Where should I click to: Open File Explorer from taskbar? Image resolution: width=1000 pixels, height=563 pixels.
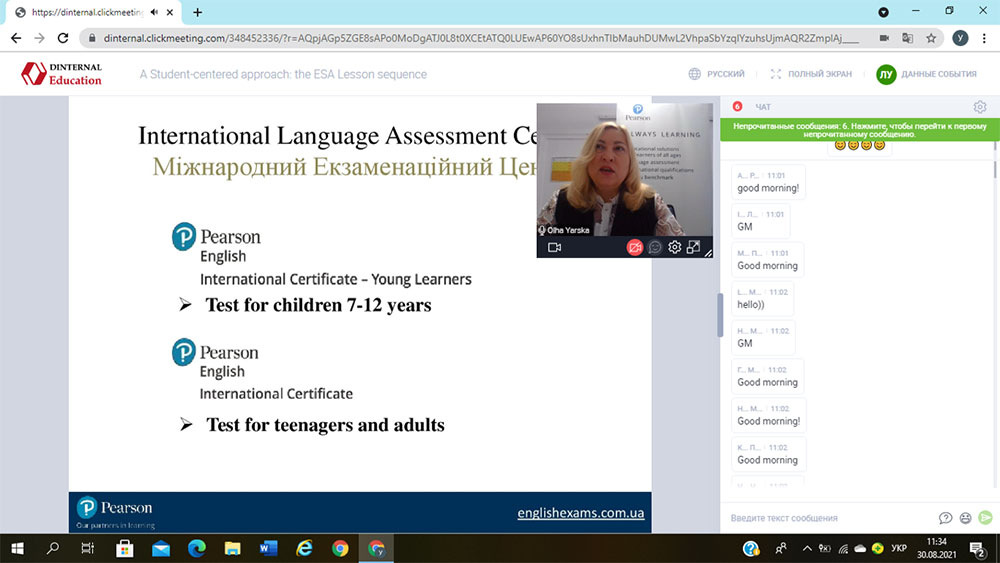(233, 548)
